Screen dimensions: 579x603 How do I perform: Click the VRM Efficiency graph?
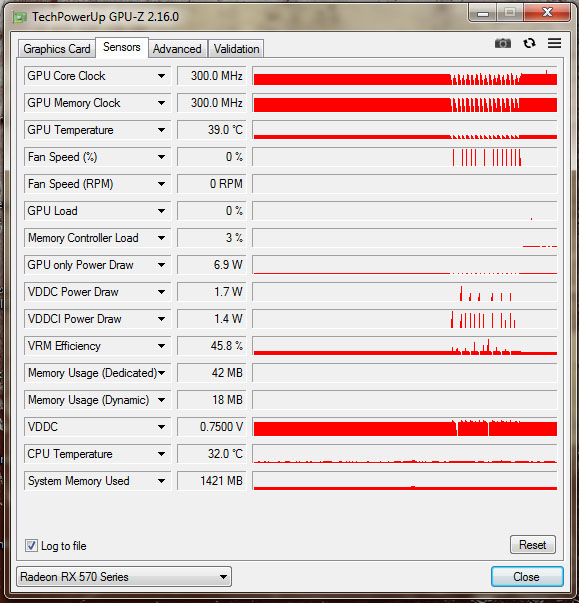tap(405, 346)
